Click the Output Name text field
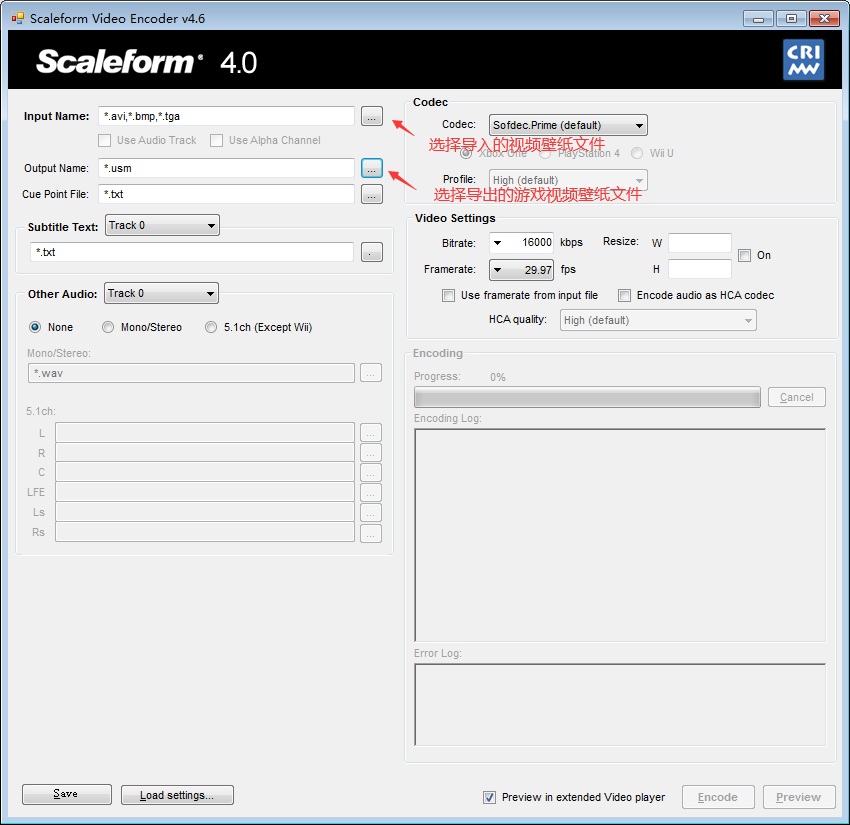 point(226,168)
